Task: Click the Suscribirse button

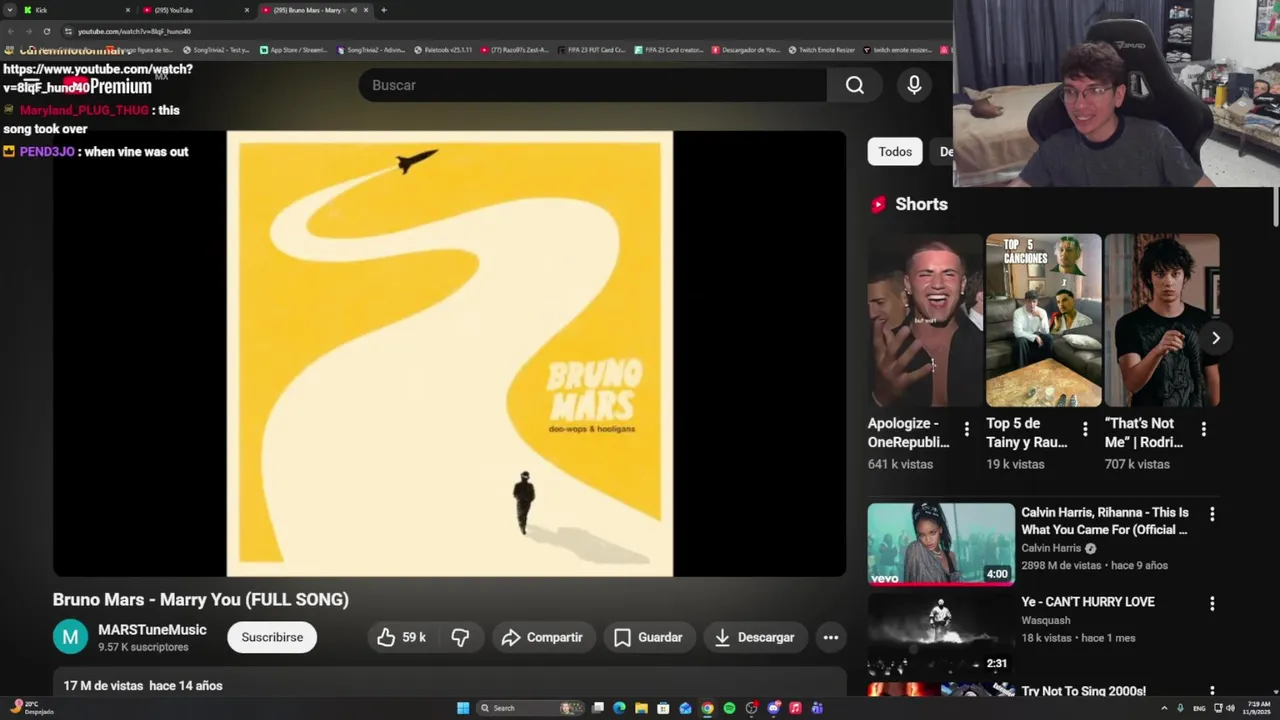Action: pyautogui.click(x=272, y=637)
